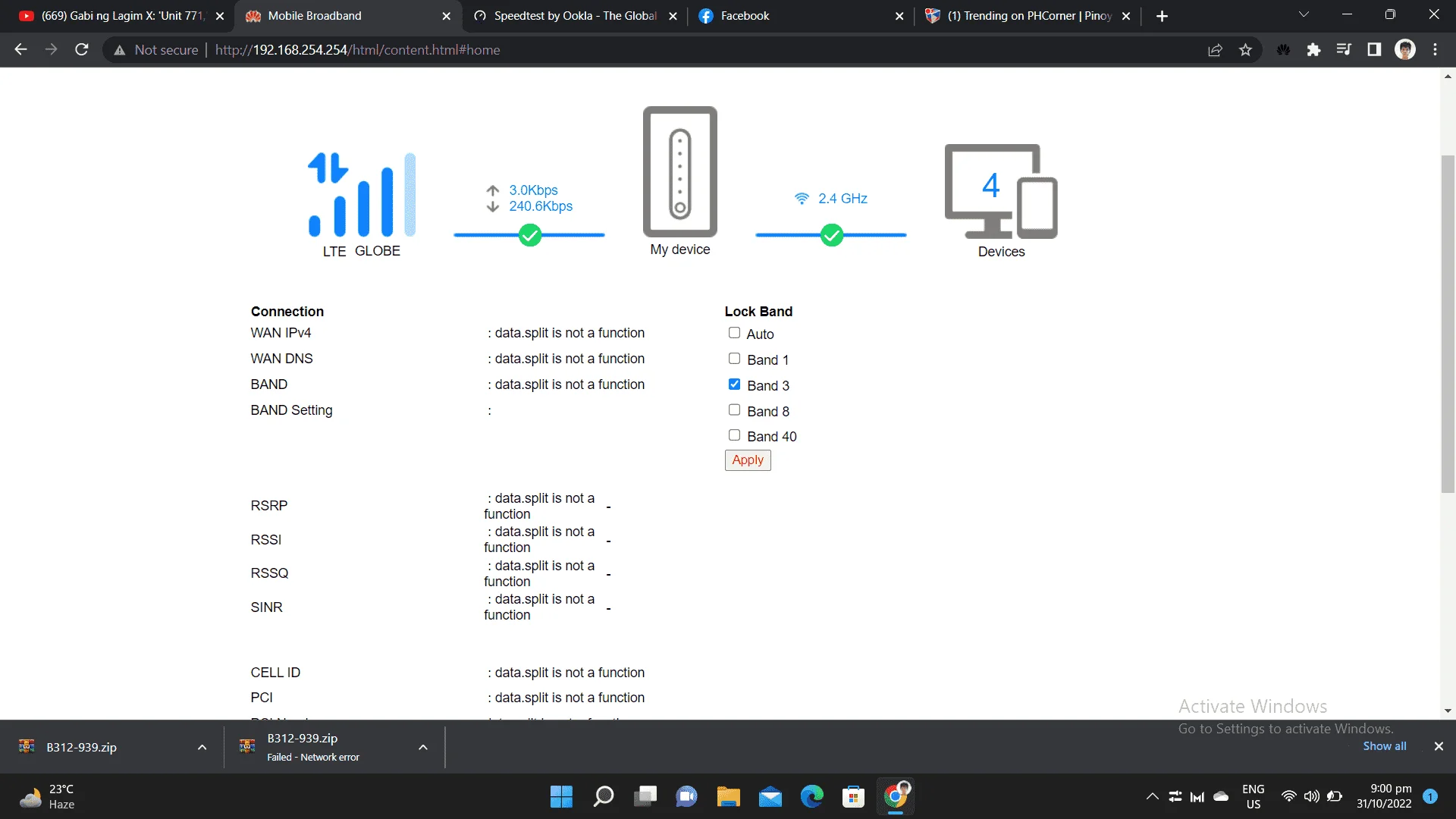Image resolution: width=1456 pixels, height=819 pixels.
Task: Open the weather widget showing 23°C Haze
Action: [x=47, y=796]
